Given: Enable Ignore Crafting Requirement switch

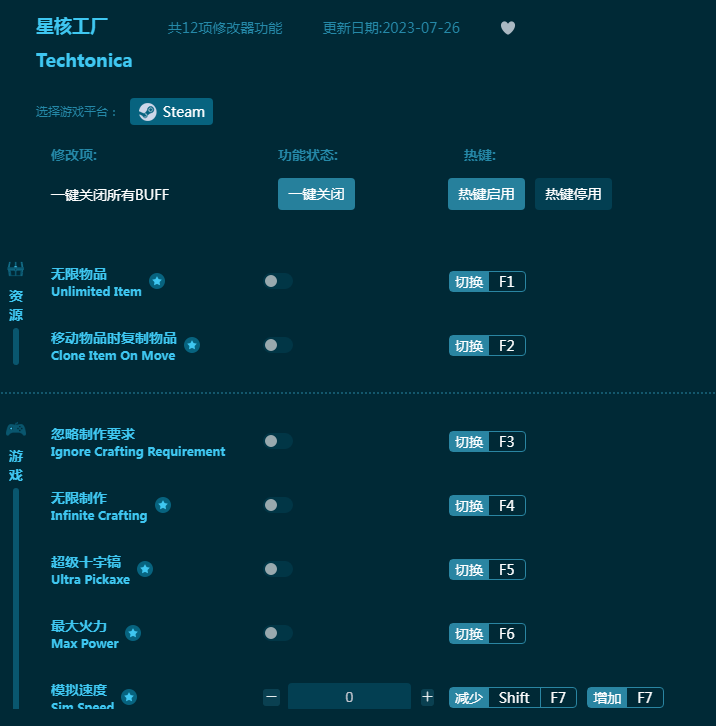Looking at the screenshot, I should [278, 441].
